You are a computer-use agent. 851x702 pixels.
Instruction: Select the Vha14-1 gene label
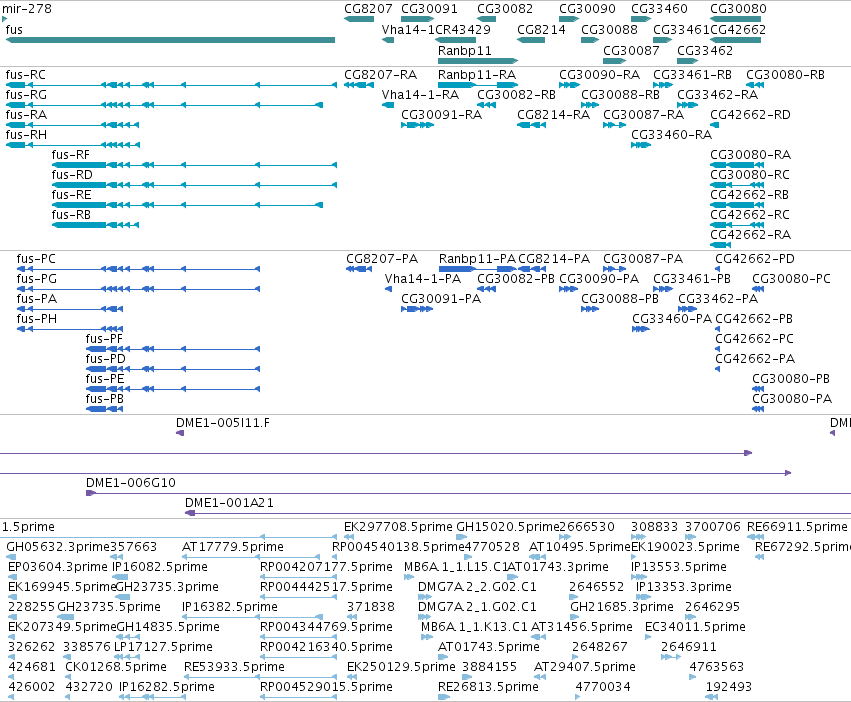(x=408, y=29)
